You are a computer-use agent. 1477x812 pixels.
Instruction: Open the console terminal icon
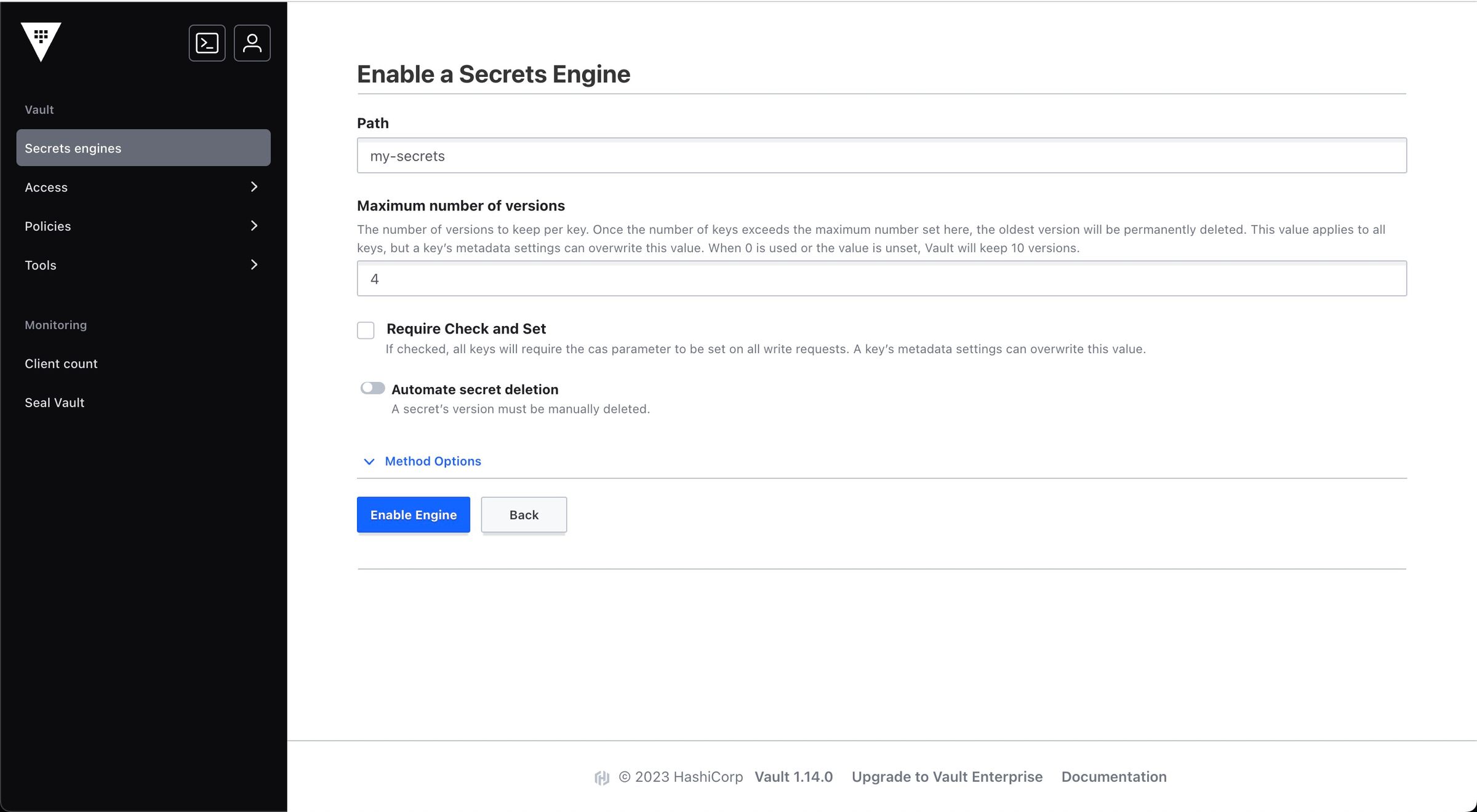pyautogui.click(x=207, y=43)
